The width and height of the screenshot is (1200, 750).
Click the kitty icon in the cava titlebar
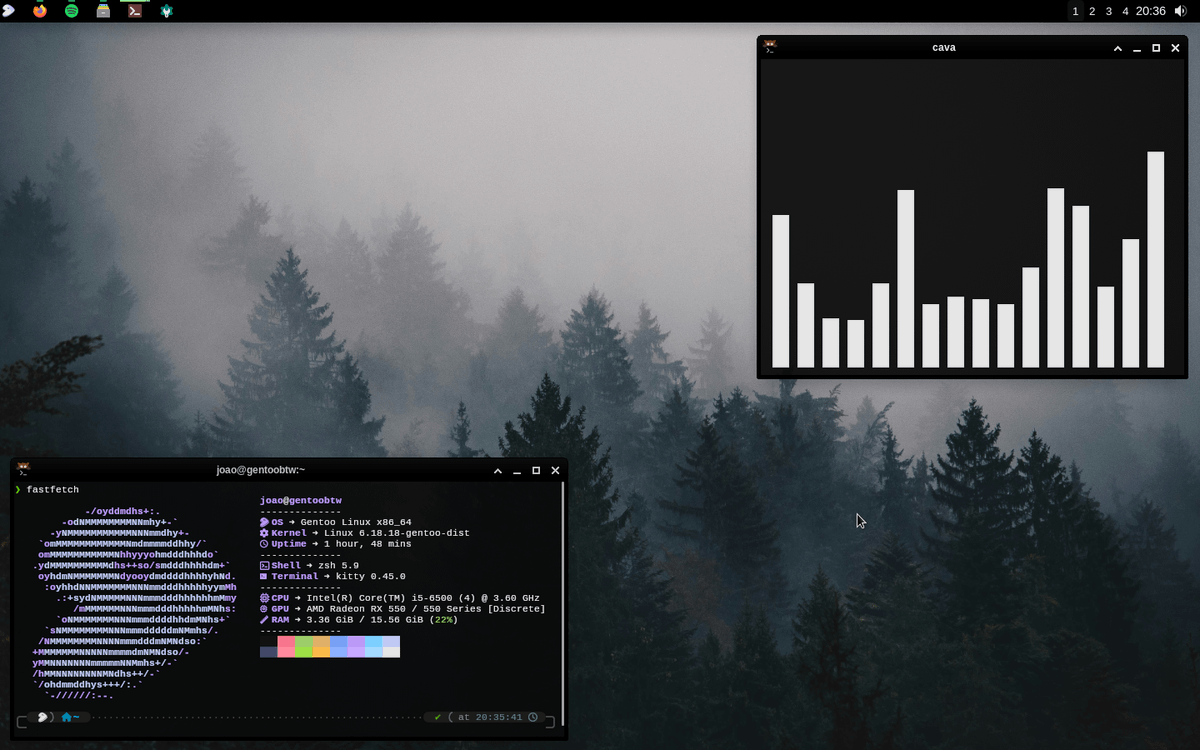770,47
